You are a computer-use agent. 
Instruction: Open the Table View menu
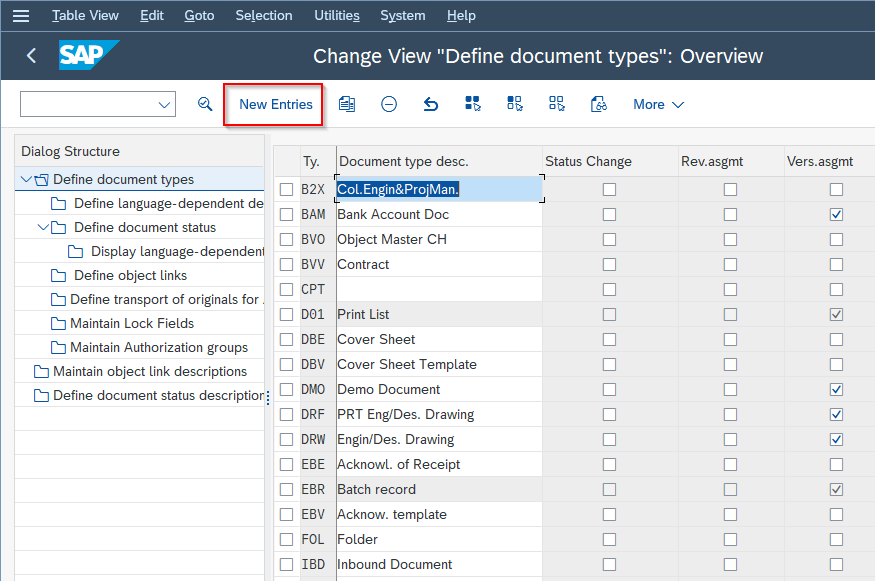click(x=84, y=15)
